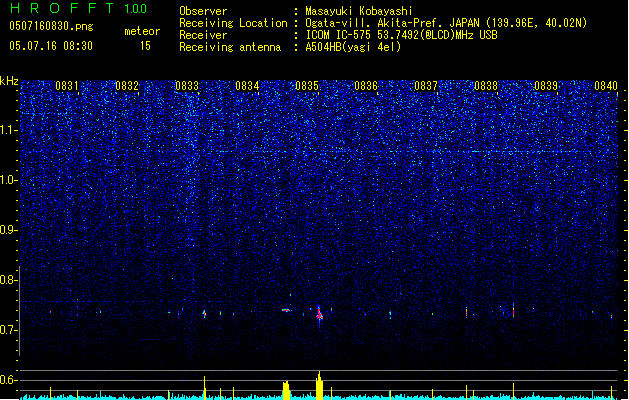Click the kHz axis unit label
629x400 pixels.
[9, 81]
